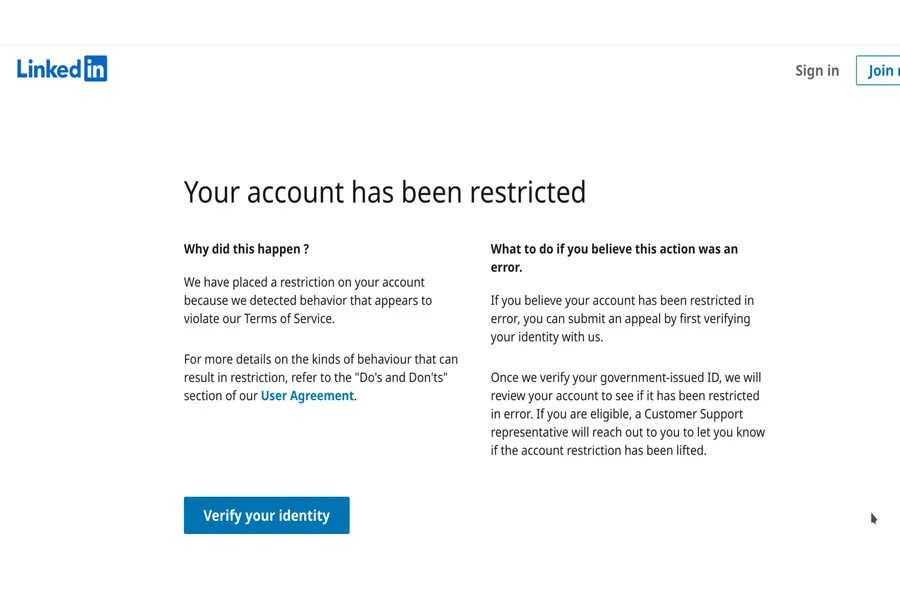Image resolution: width=900 pixels, height=600 pixels.
Task: Click the Verify your identity button
Action: (x=266, y=515)
